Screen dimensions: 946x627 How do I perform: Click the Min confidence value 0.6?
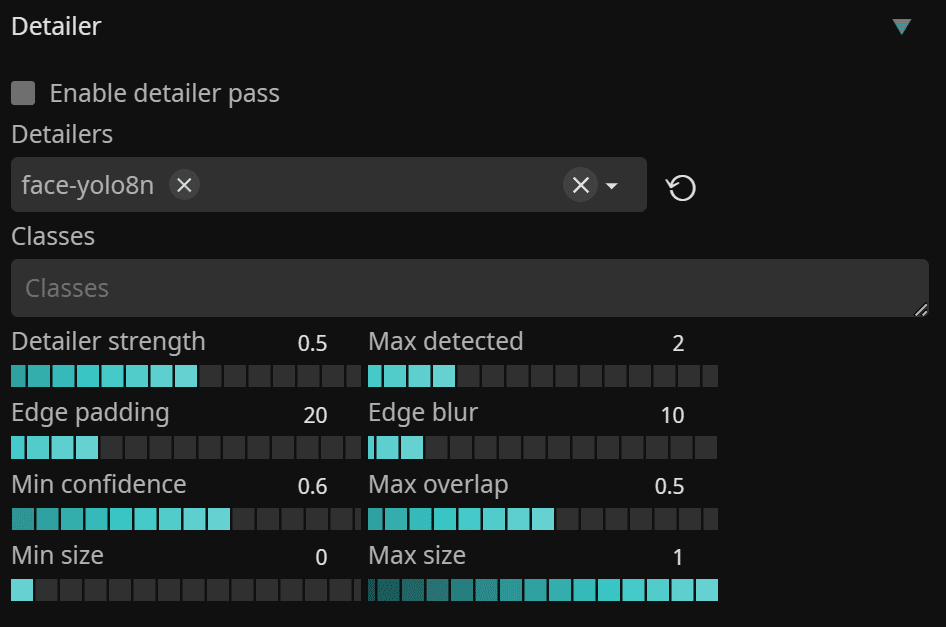pos(313,486)
